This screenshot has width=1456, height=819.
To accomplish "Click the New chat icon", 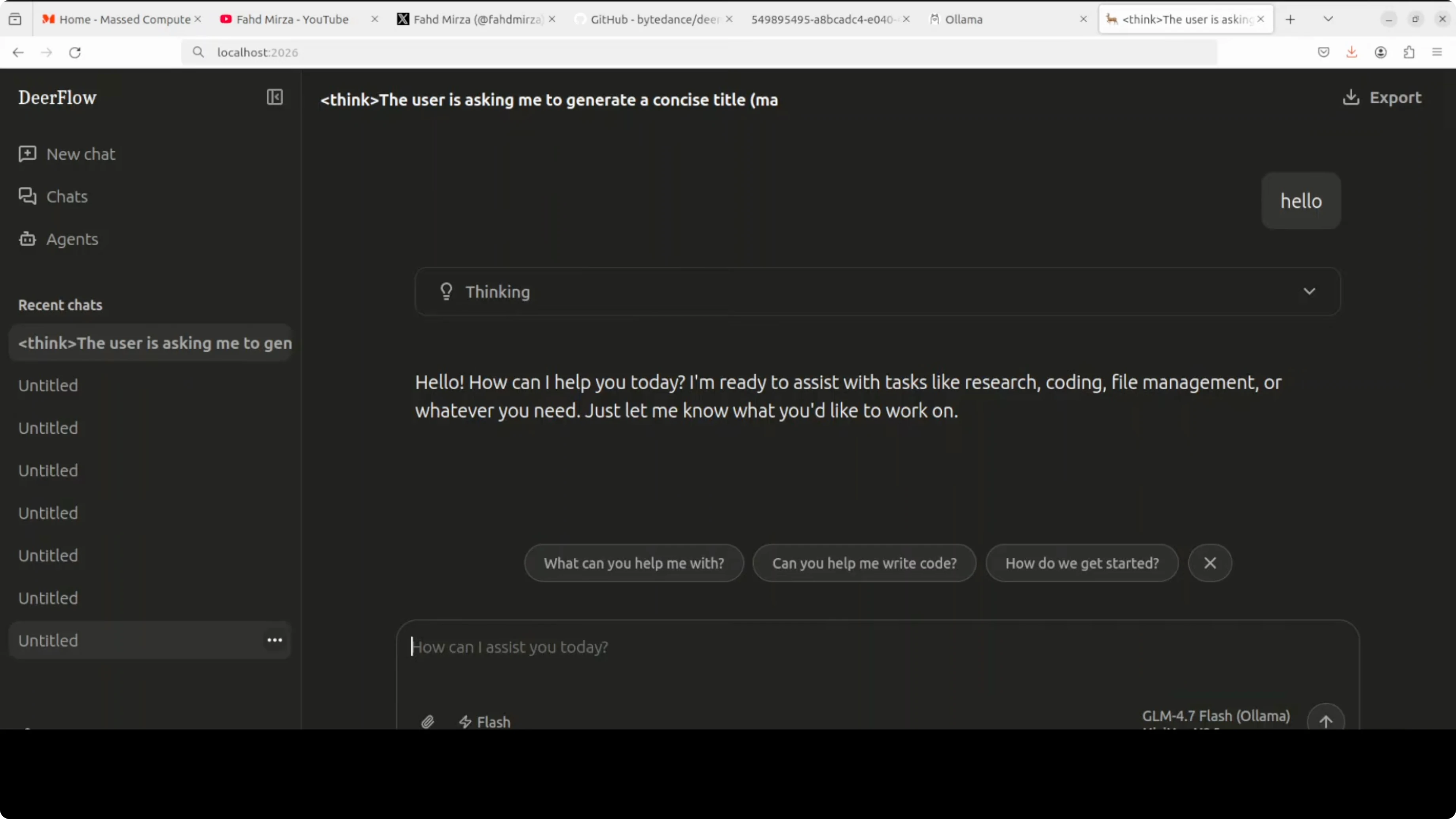I will [27, 154].
